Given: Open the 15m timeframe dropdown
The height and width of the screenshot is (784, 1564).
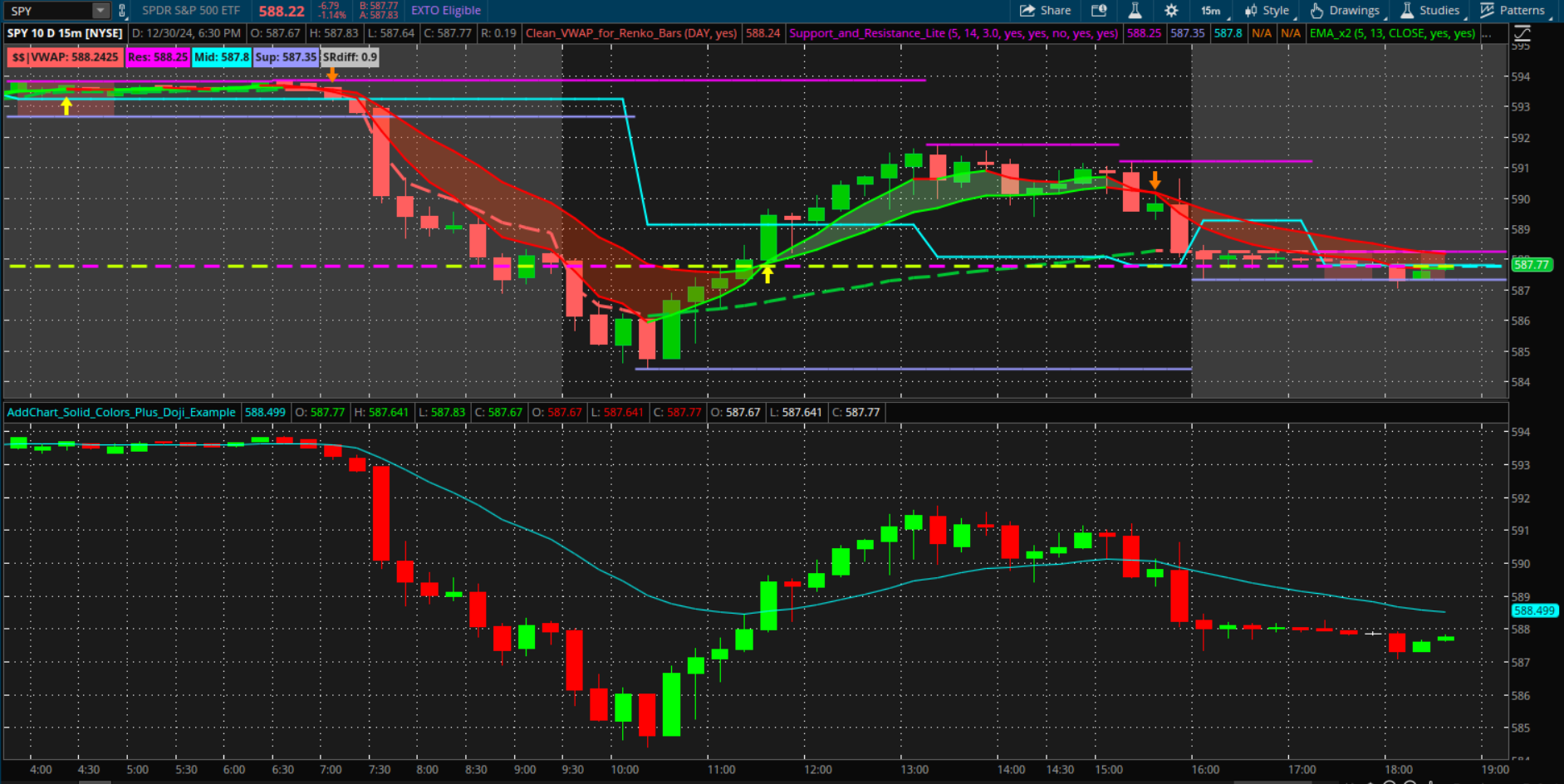Looking at the screenshot, I should (1211, 11).
